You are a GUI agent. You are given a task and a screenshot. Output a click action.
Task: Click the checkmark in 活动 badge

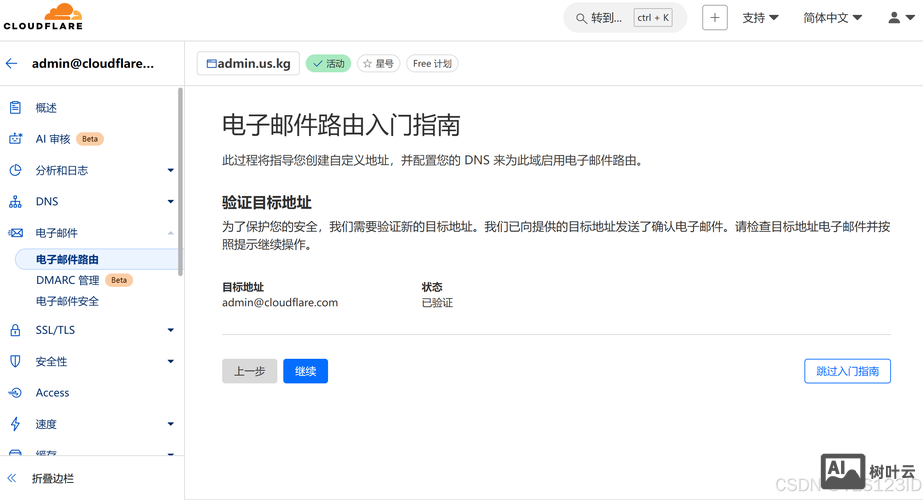tap(318, 64)
